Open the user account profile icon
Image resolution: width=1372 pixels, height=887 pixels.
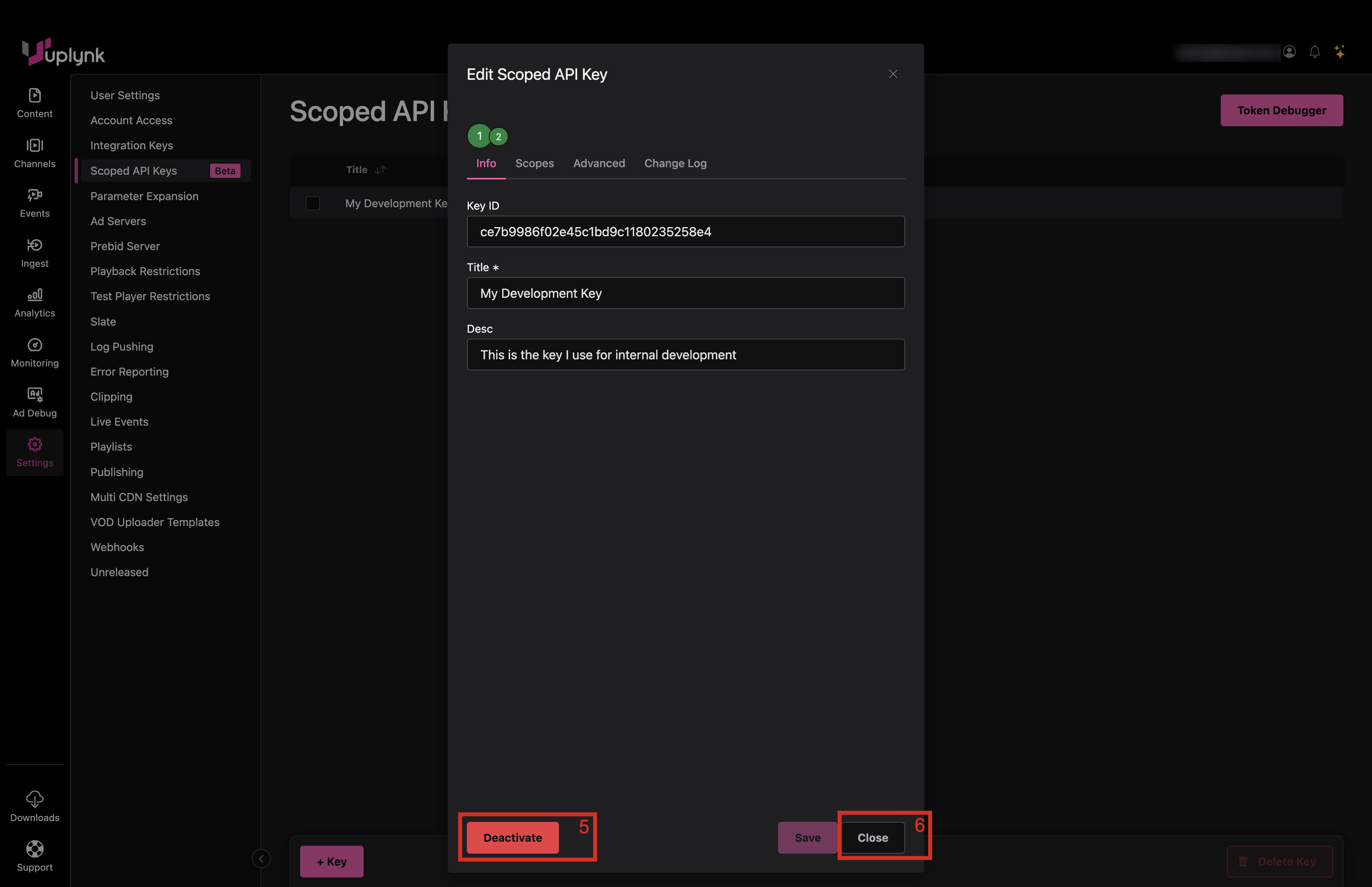pos(1289,52)
